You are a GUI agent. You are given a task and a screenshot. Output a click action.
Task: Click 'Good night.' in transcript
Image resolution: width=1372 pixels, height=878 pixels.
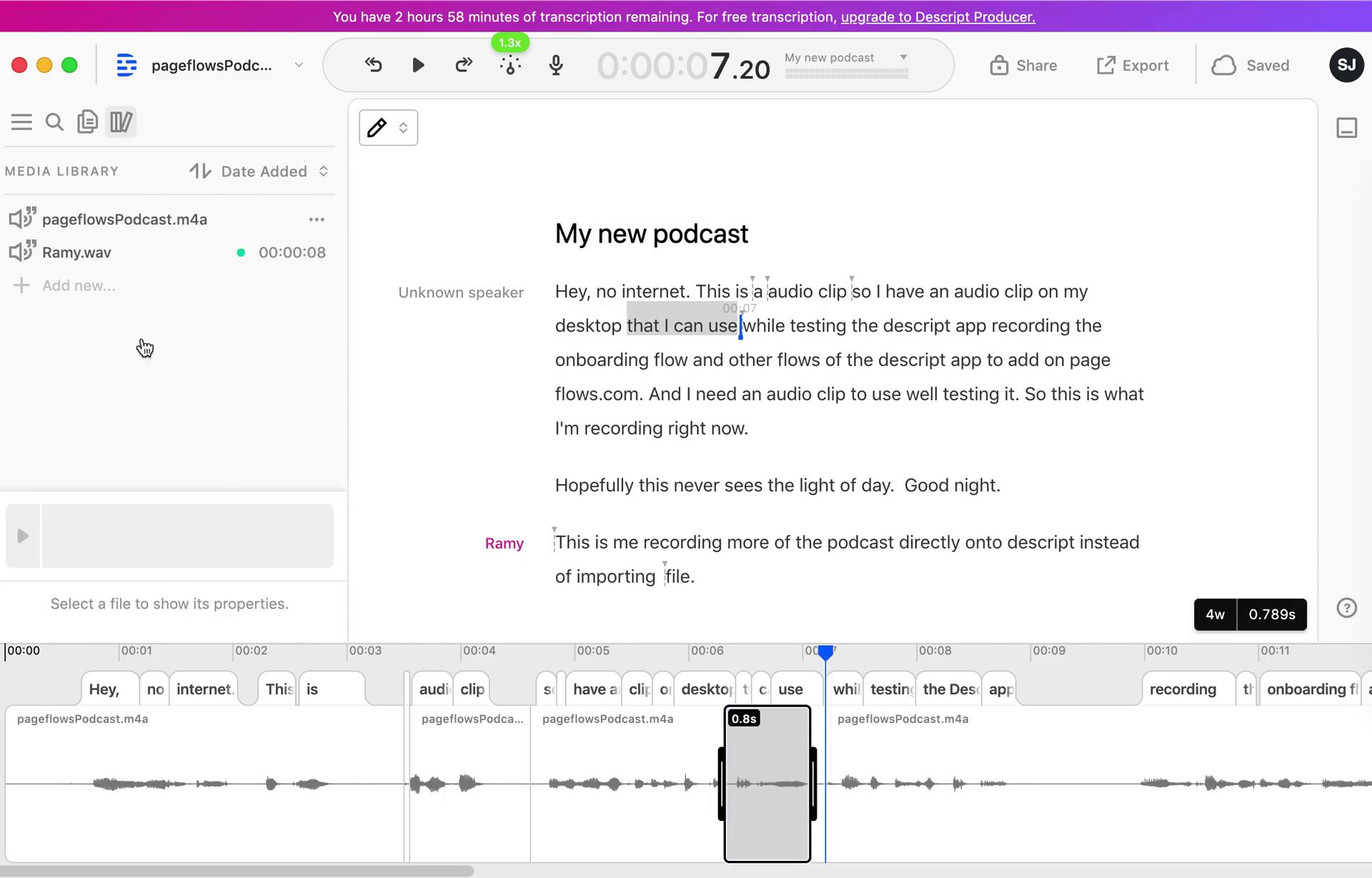click(952, 485)
